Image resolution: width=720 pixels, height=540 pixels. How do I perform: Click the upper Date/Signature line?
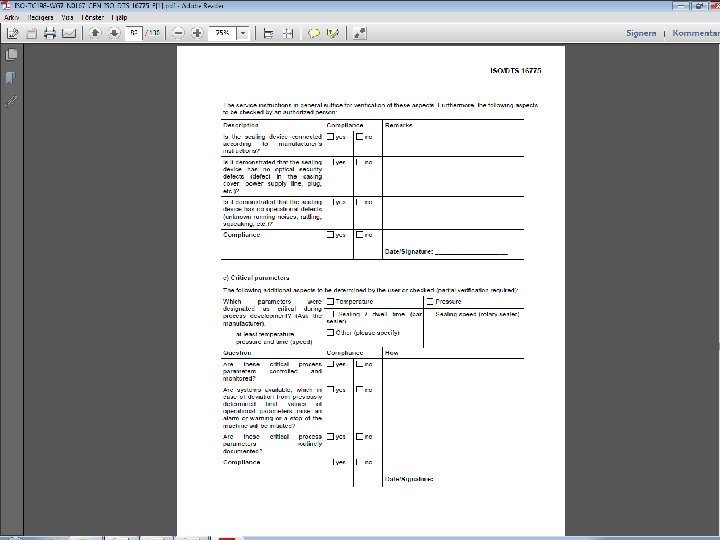pyautogui.click(x=446, y=252)
